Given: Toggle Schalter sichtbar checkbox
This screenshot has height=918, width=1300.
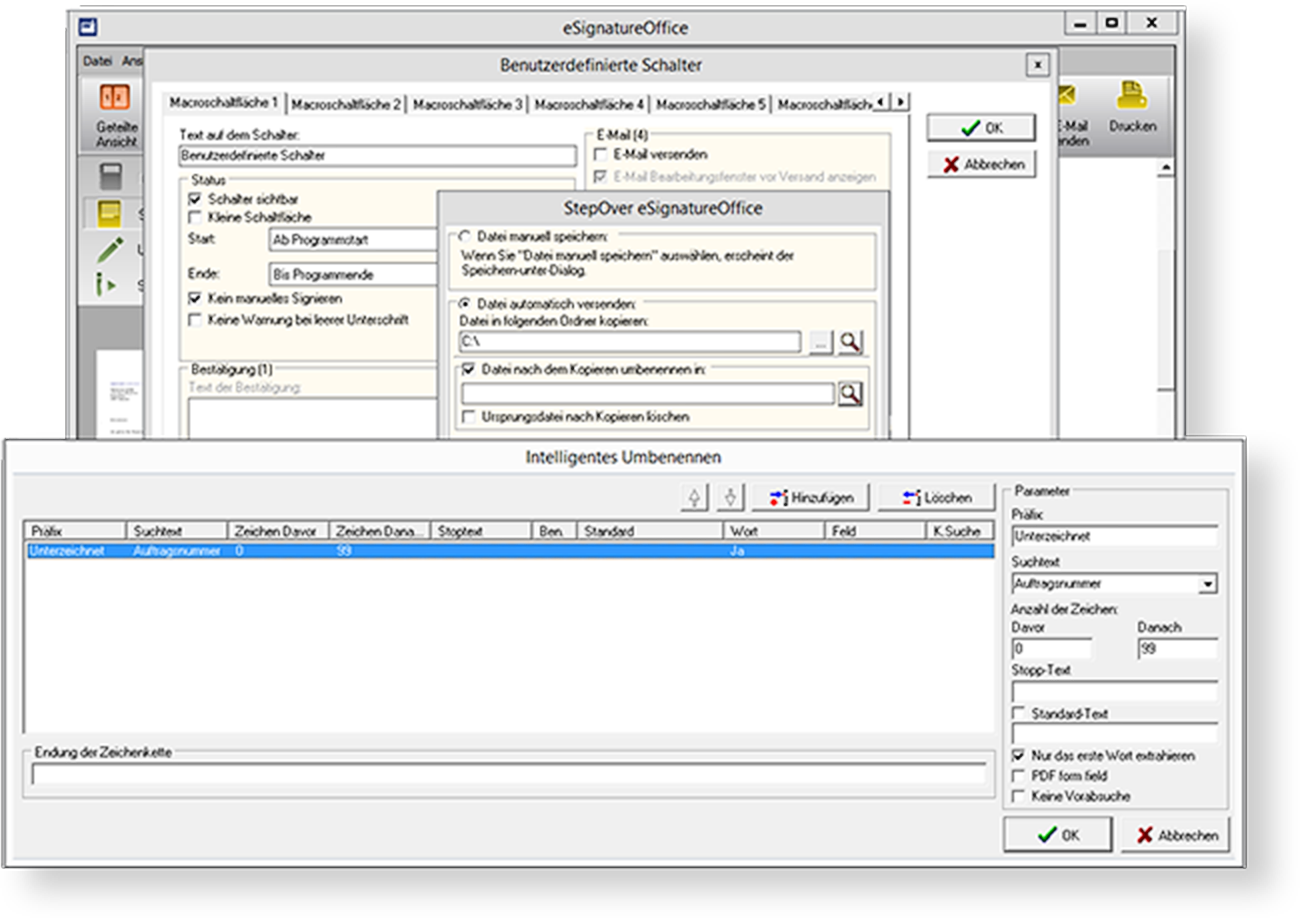Looking at the screenshot, I should click(x=195, y=199).
